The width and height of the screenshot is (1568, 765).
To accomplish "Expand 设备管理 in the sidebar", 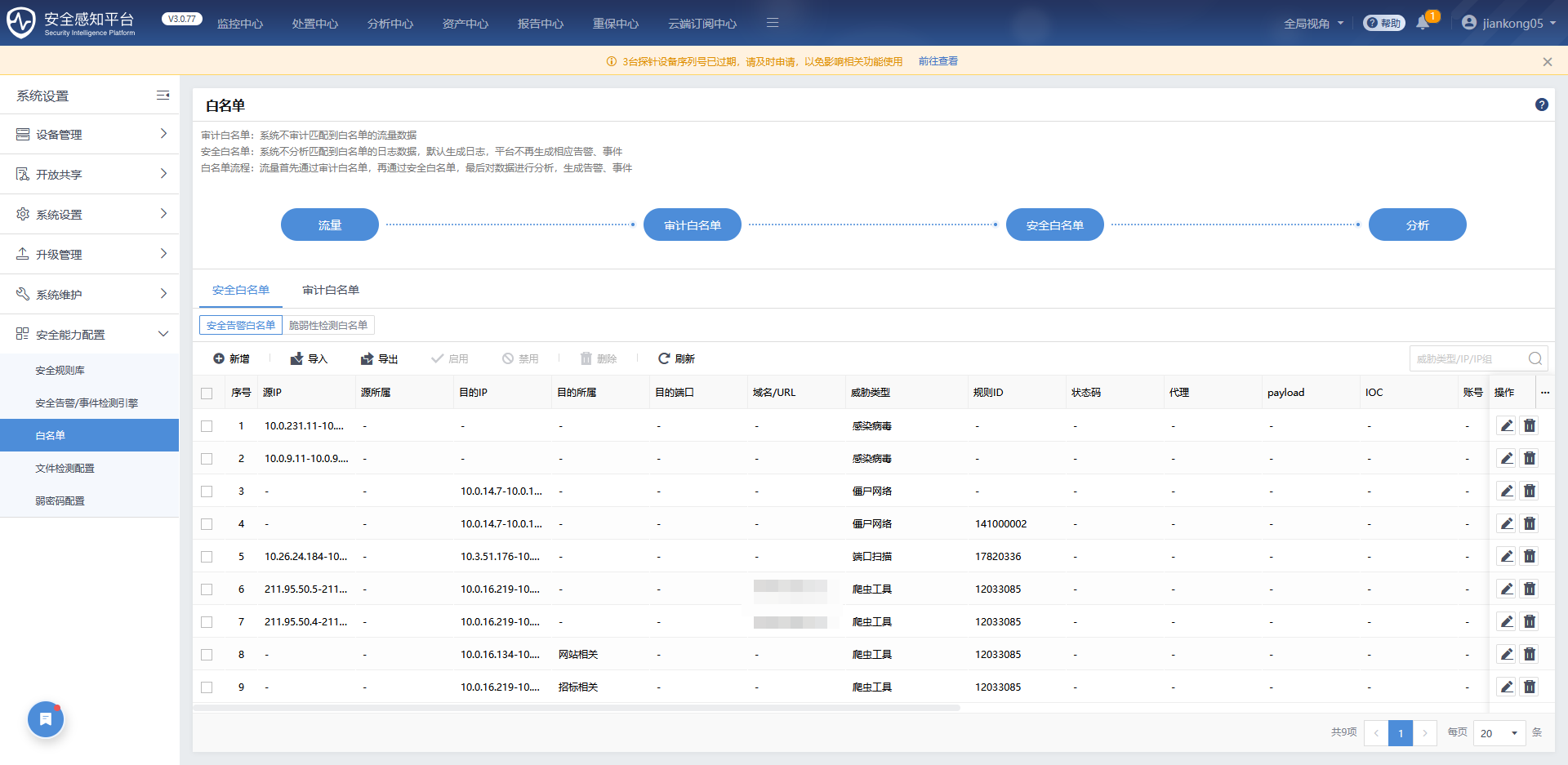I will click(x=89, y=134).
